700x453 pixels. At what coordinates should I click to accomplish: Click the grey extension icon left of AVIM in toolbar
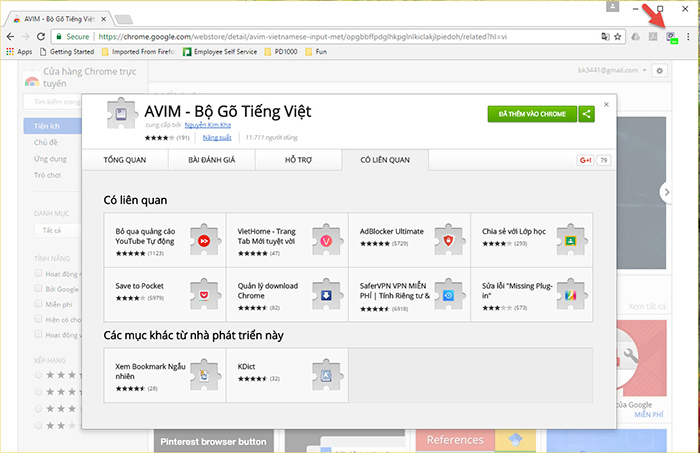pyautogui.click(x=653, y=37)
